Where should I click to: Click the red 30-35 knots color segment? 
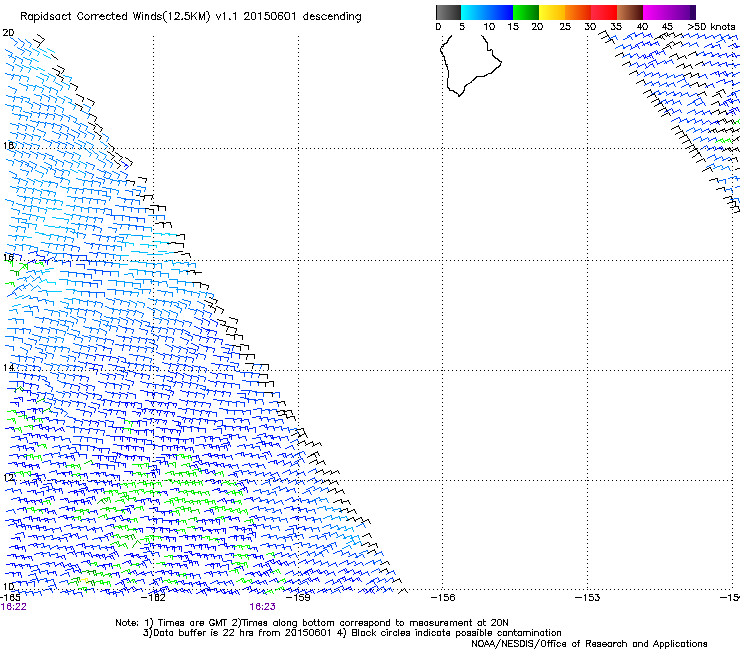pyautogui.click(x=604, y=12)
